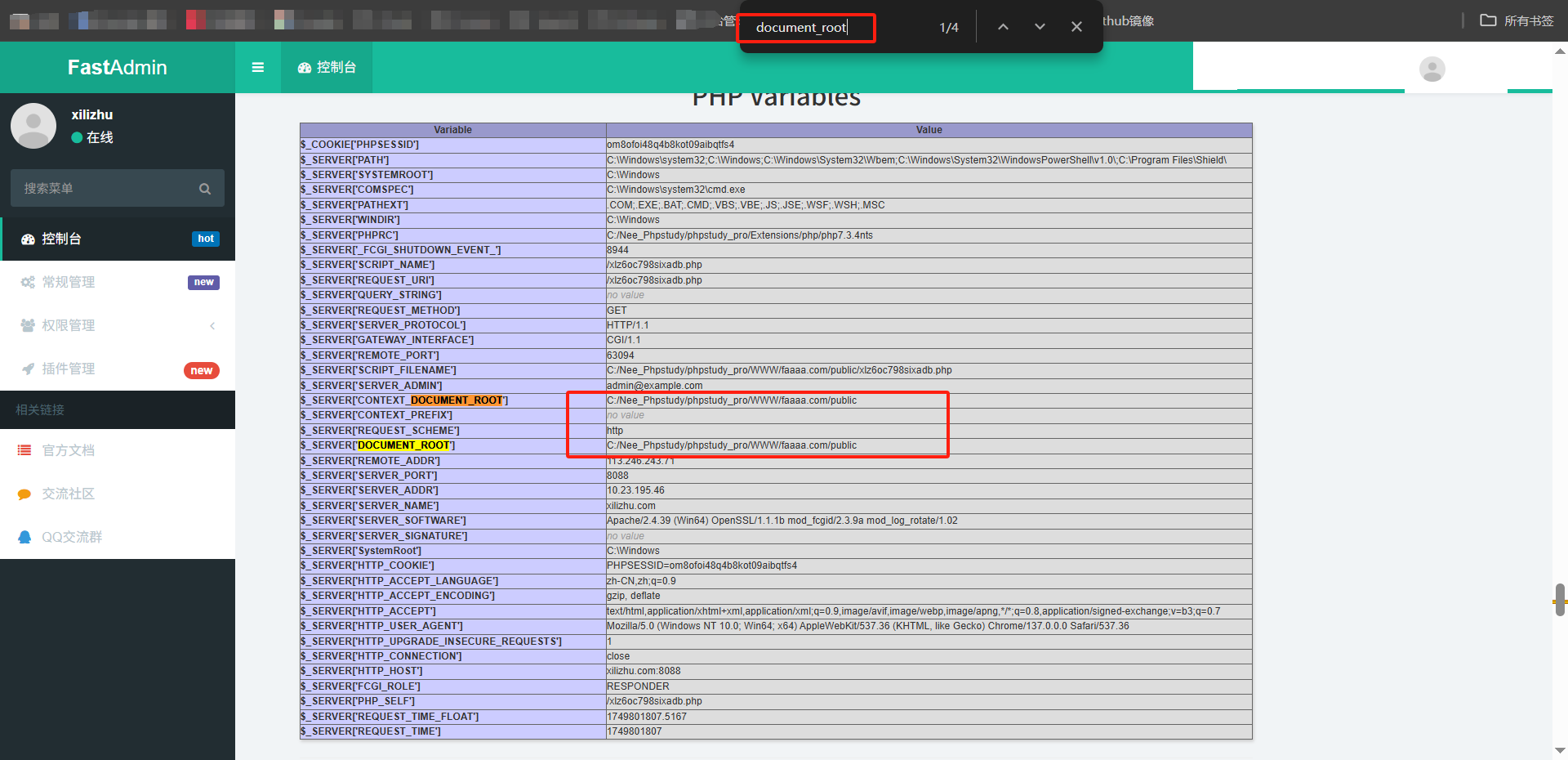Click the 8088 server port value
This screenshot has width=1568, height=760.
pyautogui.click(x=618, y=476)
